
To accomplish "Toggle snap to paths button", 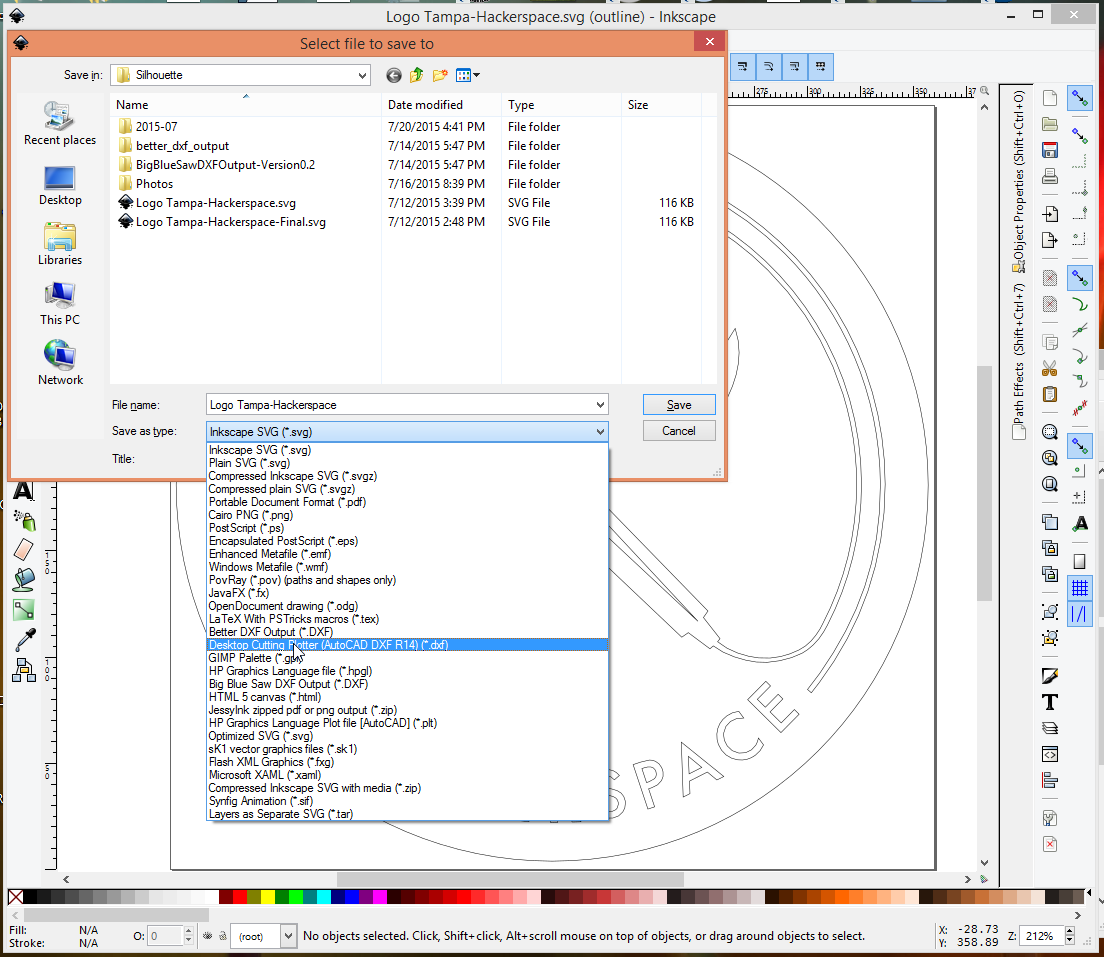I will [x=1079, y=305].
